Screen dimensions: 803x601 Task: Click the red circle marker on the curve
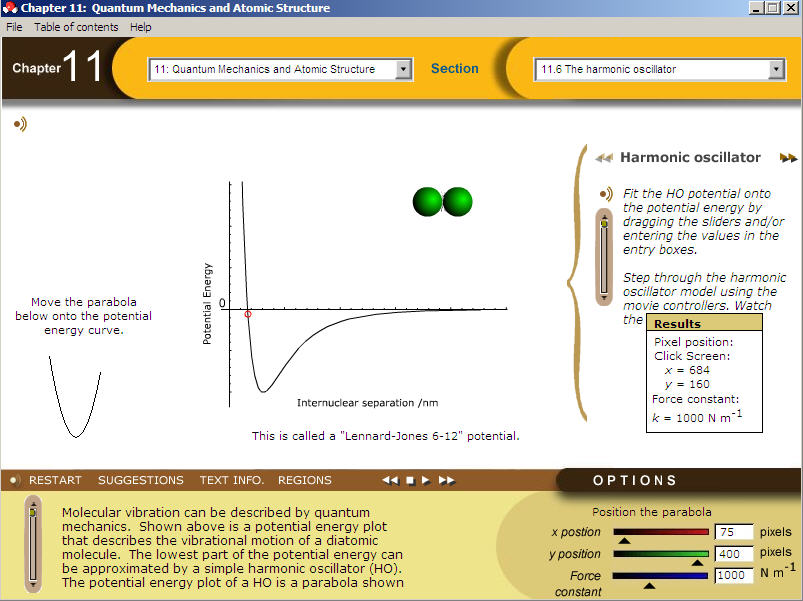pos(248,314)
